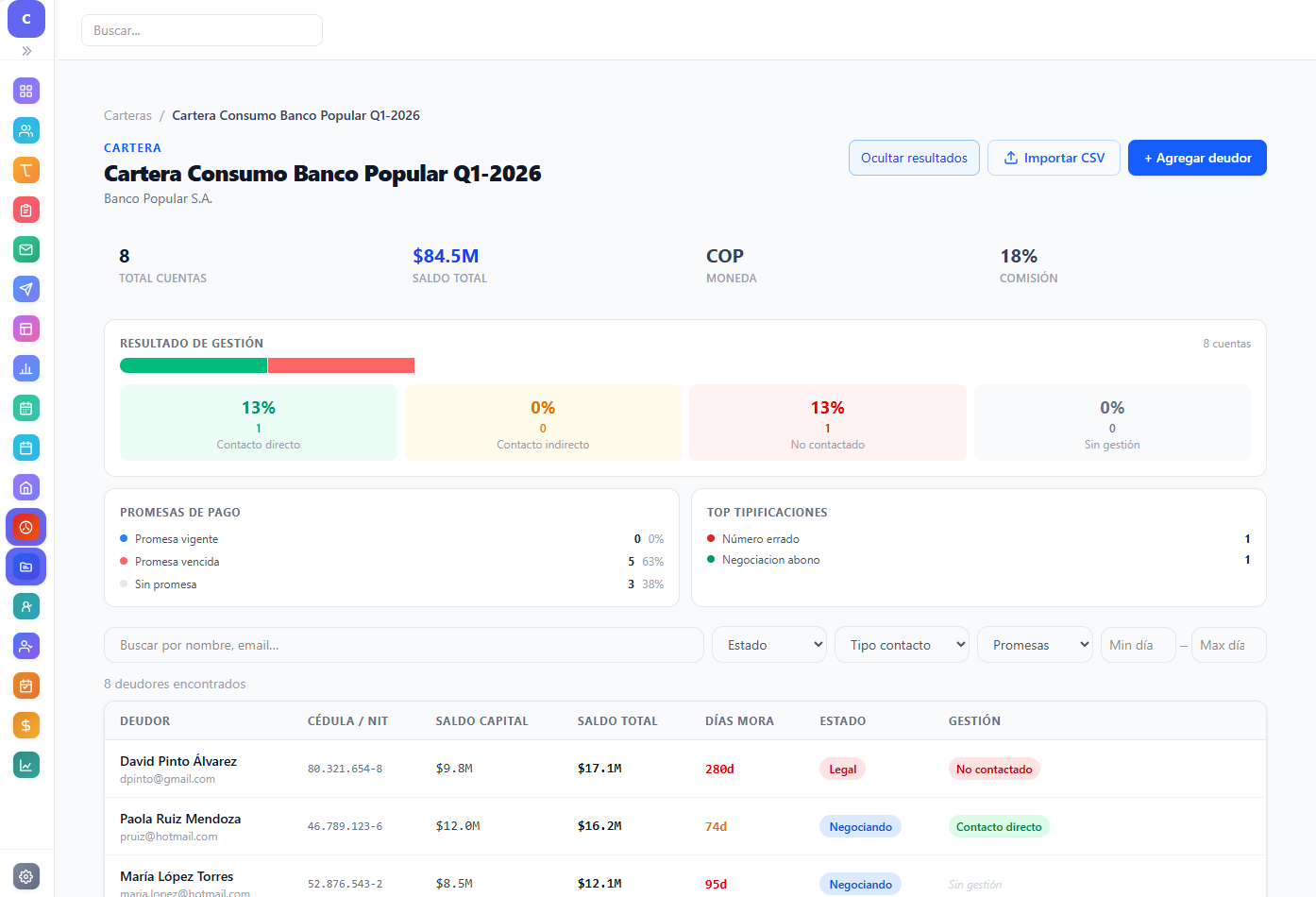Image resolution: width=1316 pixels, height=897 pixels.
Task: Open the purple home icon in sidebar
Action: [26, 488]
